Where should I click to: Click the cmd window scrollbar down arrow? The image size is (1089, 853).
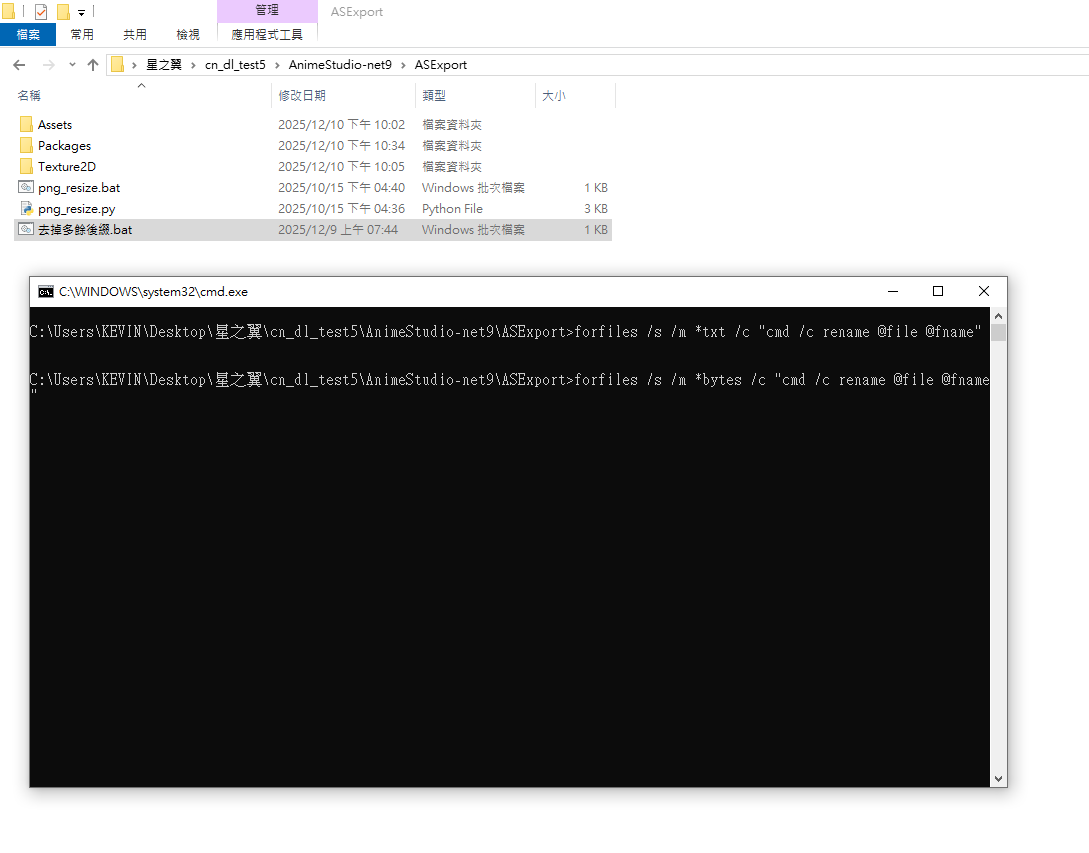click(x=998, y=778)
